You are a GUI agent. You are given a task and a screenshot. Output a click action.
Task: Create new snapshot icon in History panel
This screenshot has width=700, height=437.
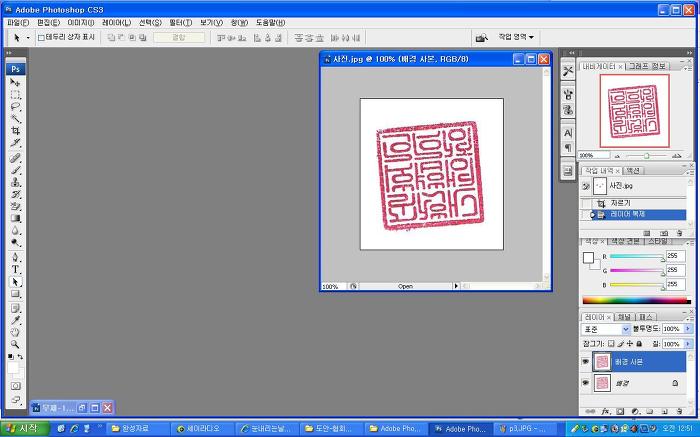coord(664,233)
